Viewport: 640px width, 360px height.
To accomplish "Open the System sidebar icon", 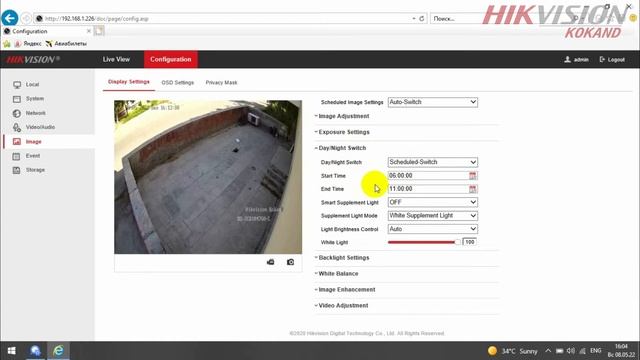I will (17, 99).
